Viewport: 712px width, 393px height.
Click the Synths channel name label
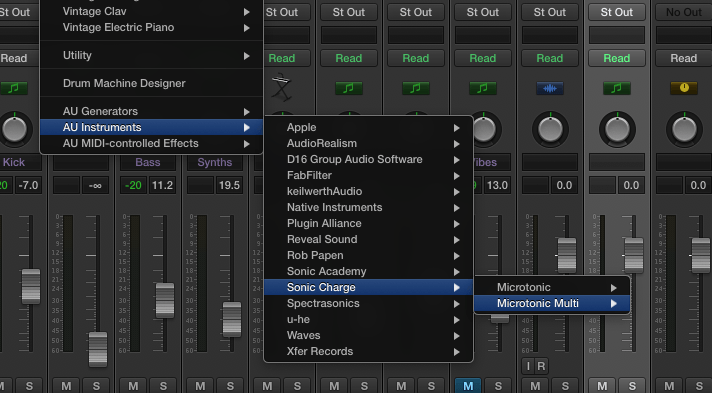click(x=215, y=162)
